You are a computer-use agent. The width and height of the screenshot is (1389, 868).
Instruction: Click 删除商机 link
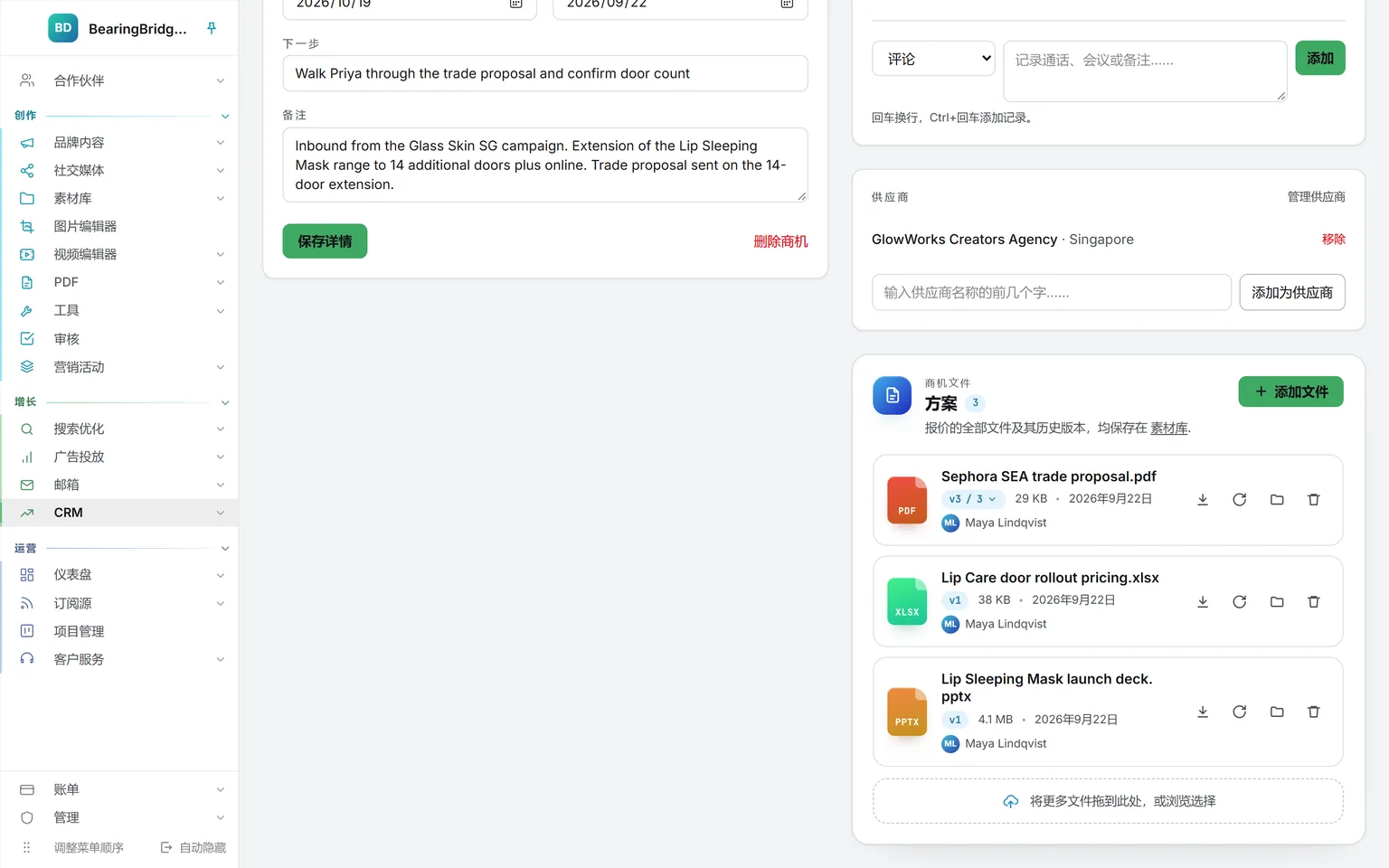780,241
